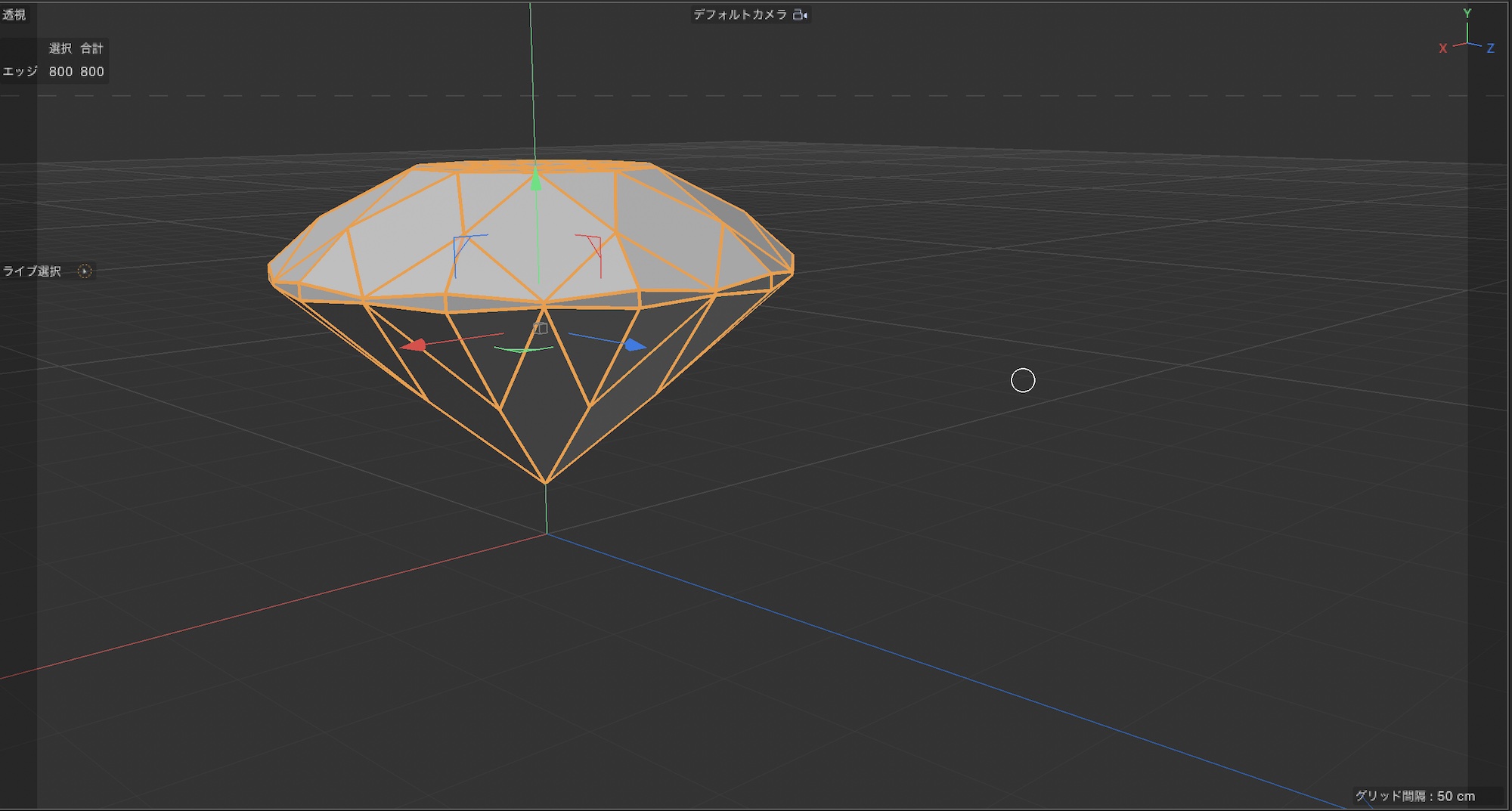Click the 透視 view label
1512x811 pixels.
[x=14, y=14]
